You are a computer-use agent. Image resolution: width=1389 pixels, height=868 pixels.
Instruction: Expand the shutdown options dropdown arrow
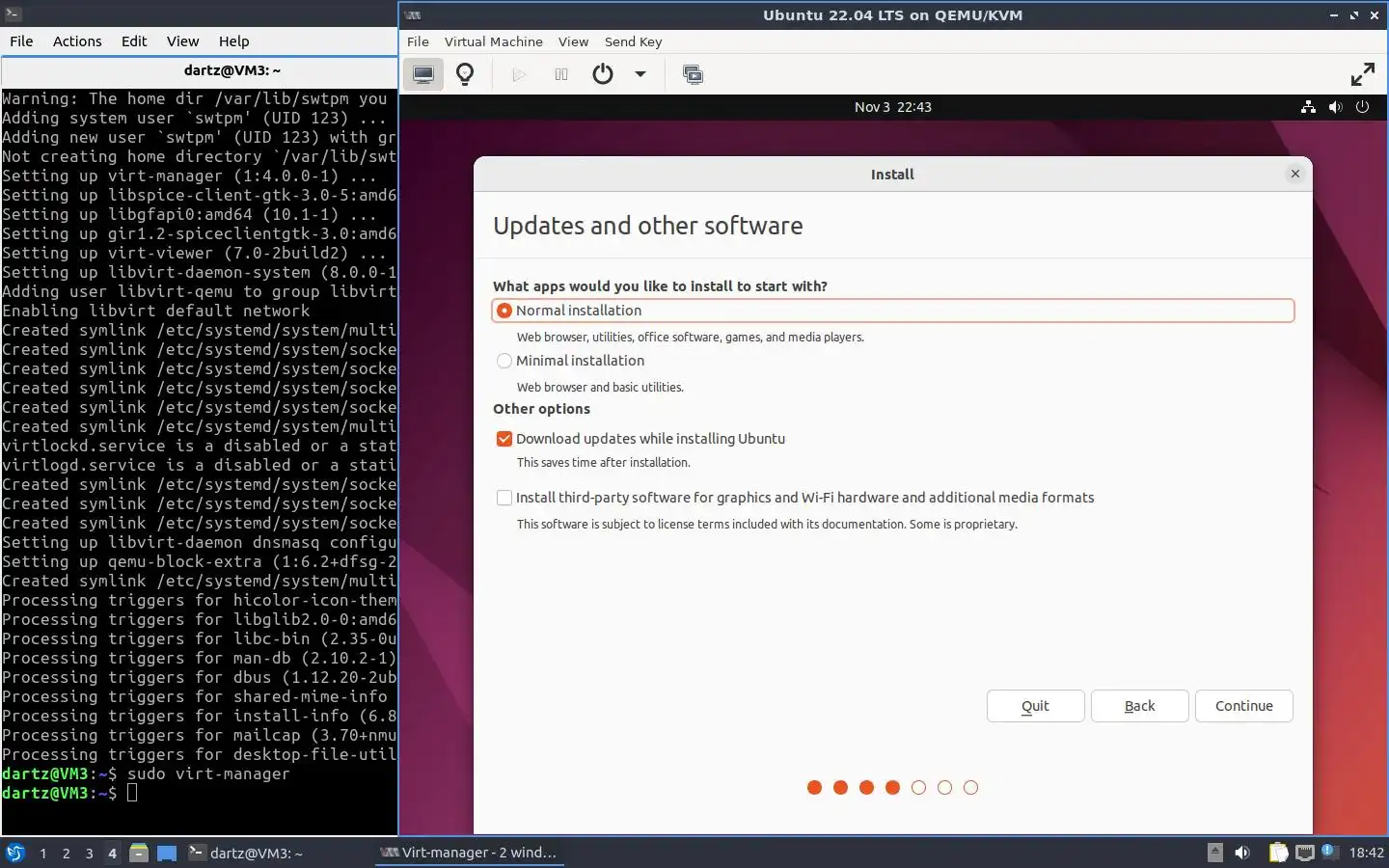coord(640,74)
